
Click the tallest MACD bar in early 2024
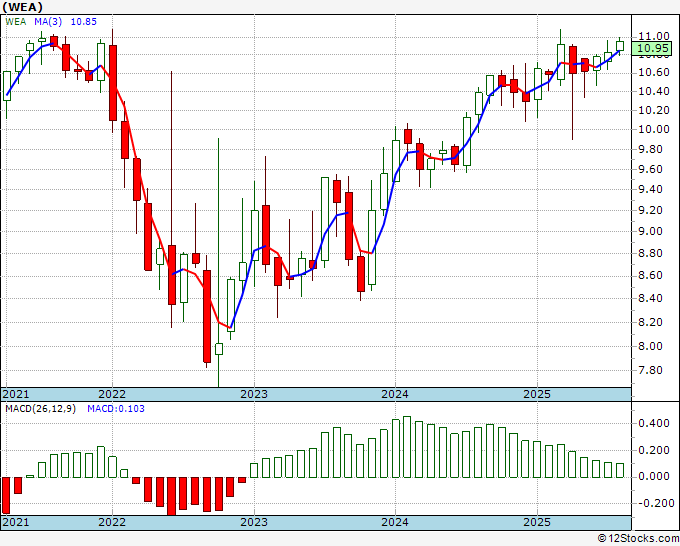[x=407, y=447]
